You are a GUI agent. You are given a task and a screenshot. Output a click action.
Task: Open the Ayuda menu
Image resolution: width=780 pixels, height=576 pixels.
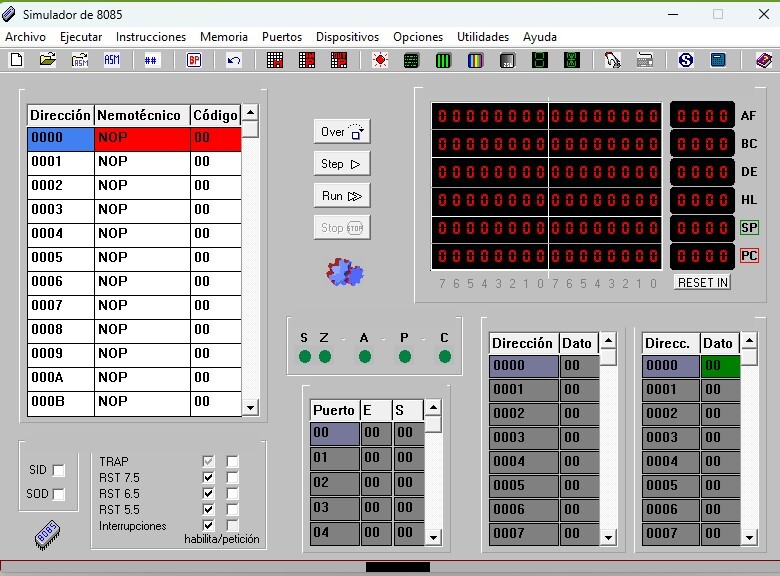[540, 37]
